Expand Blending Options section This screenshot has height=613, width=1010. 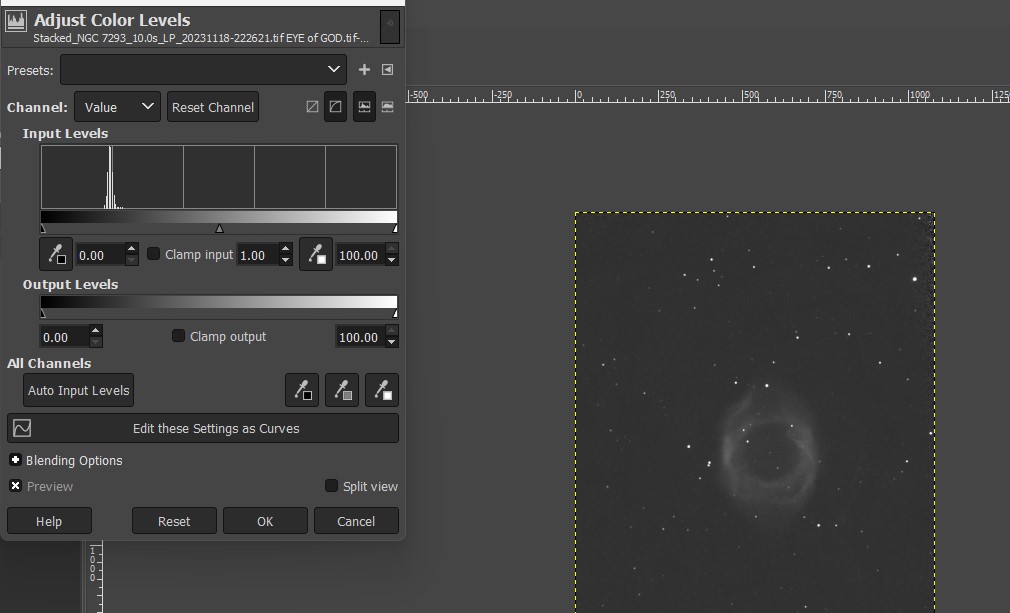coord(16,460)
